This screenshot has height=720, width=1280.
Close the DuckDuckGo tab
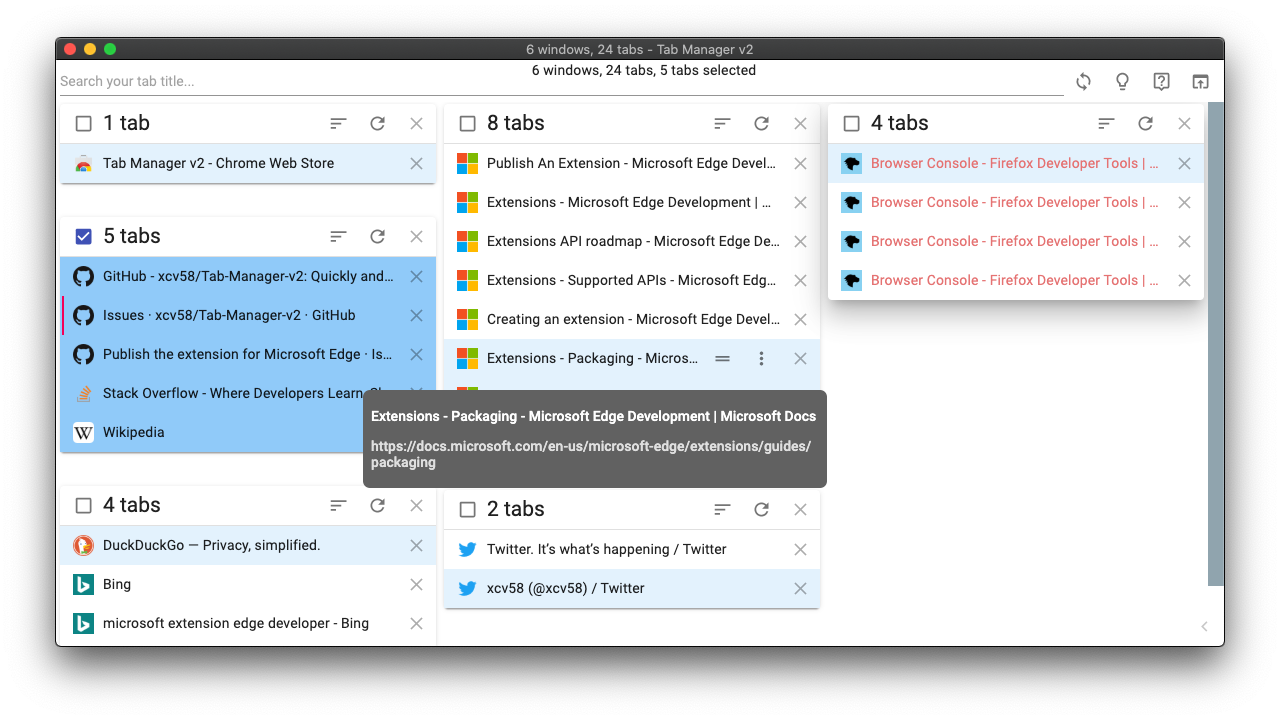(417, 545)
